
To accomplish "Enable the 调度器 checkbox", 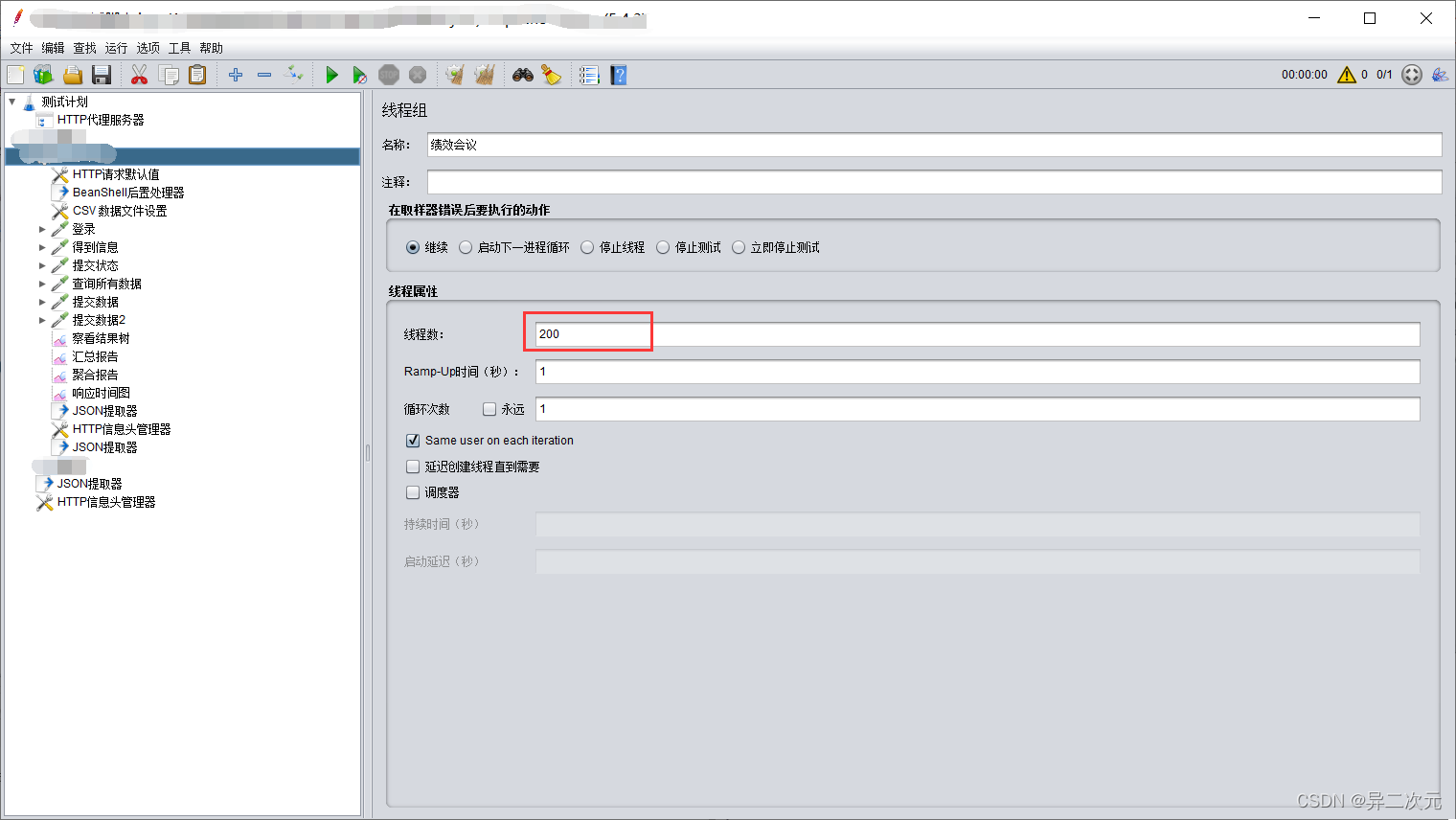I will pyautogui.click(x=413, y=492).
